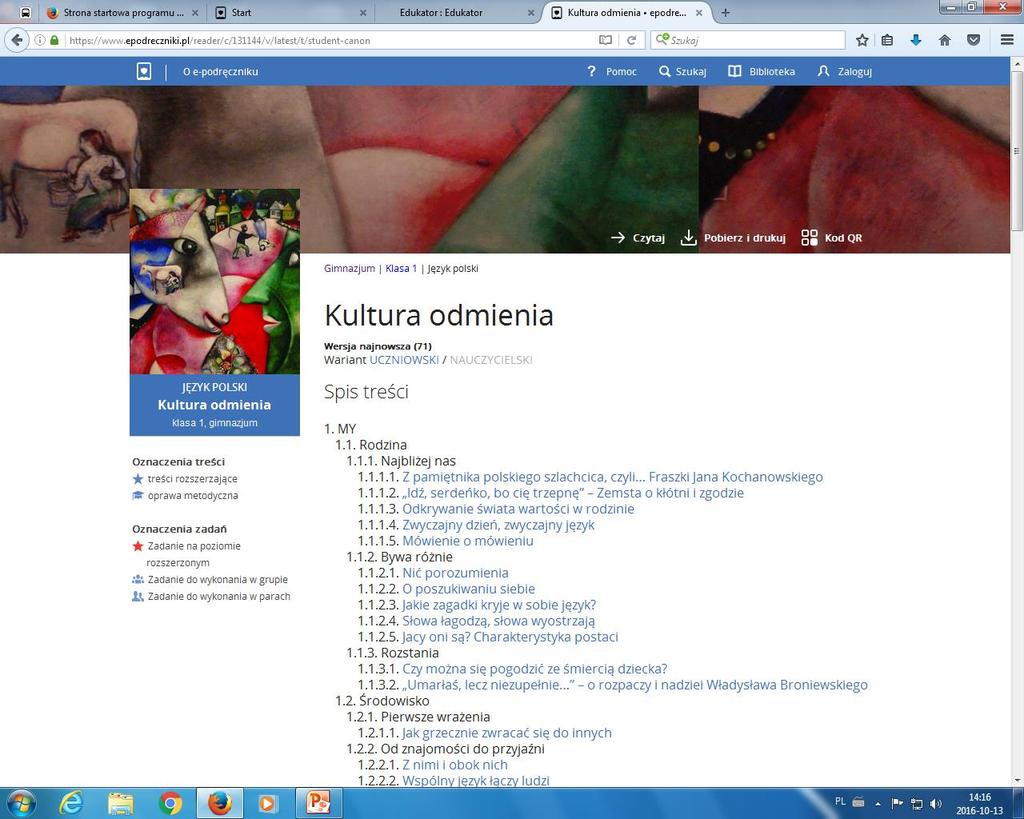Toggle Firefox reader view icon
Viewport: 1024px width, 819px height.
click(x=605, y=40)
